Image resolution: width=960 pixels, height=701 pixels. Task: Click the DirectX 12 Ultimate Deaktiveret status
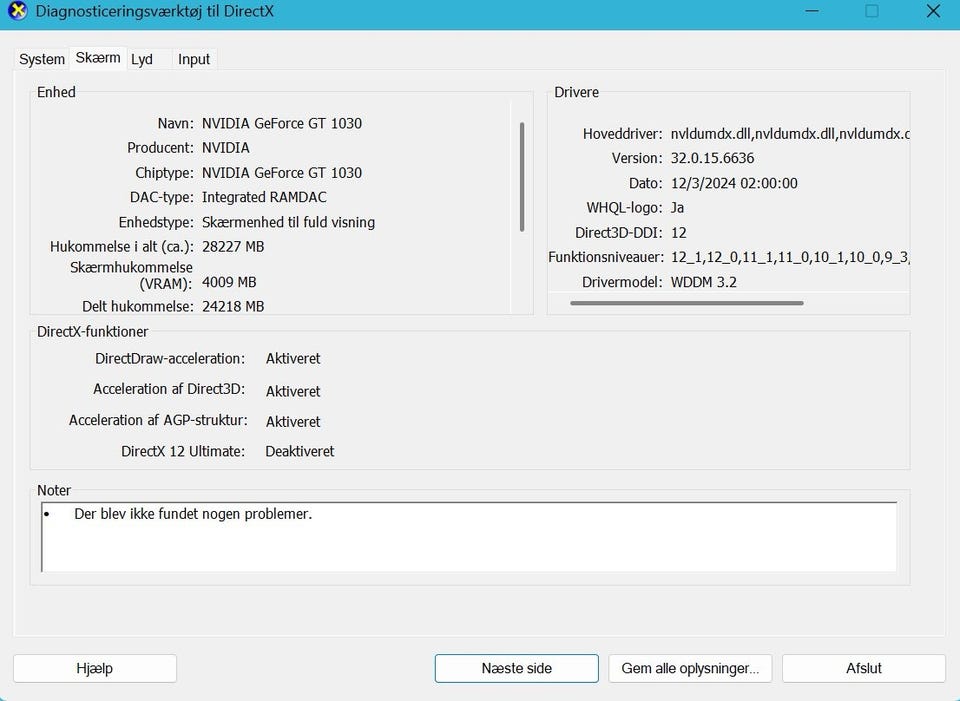coord(300,451)
